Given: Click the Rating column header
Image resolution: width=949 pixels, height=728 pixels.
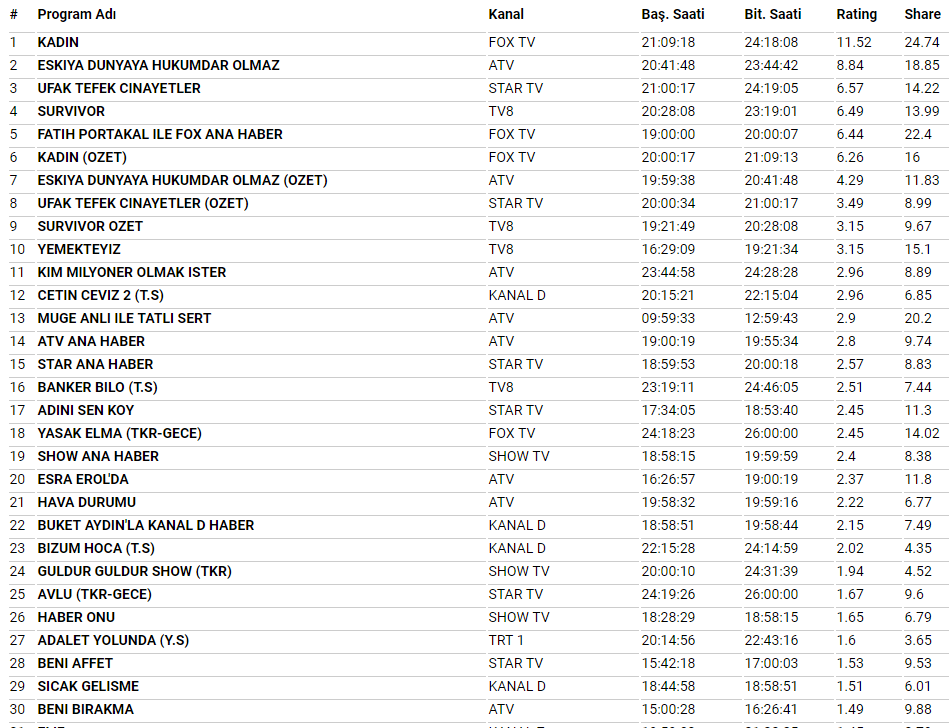Looking at the screenshot, I should pyautogui.click(x=856, y=14).
